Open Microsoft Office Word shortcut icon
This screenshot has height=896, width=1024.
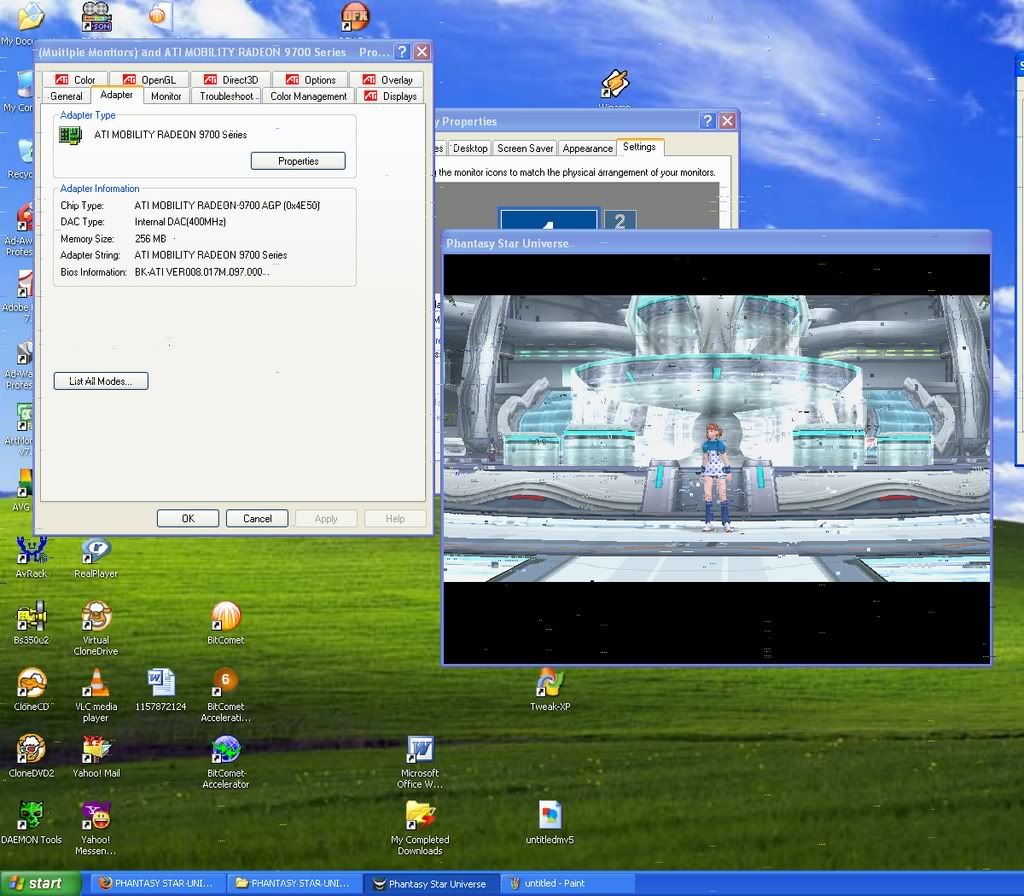click(420, 761)
